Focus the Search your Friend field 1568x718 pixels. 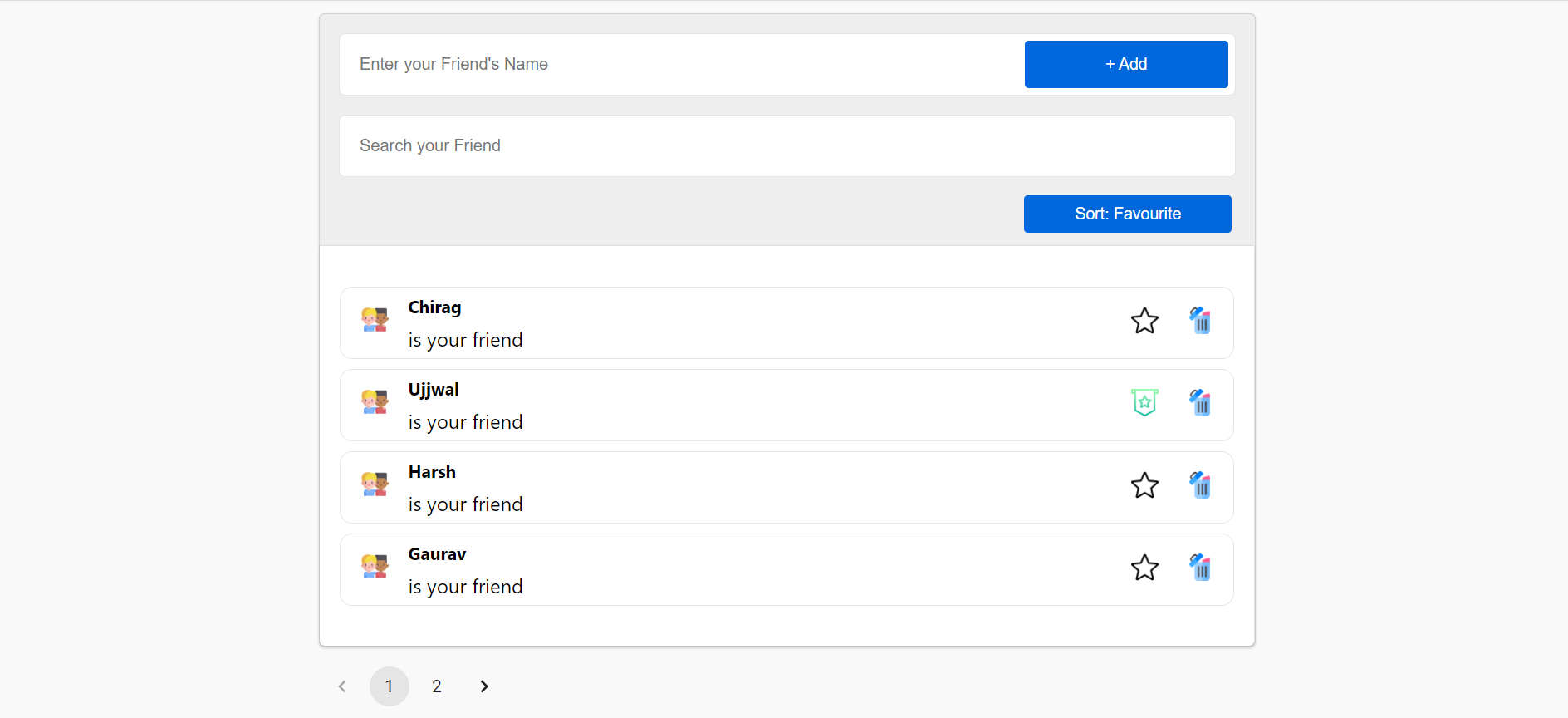[x=787, y=145]
